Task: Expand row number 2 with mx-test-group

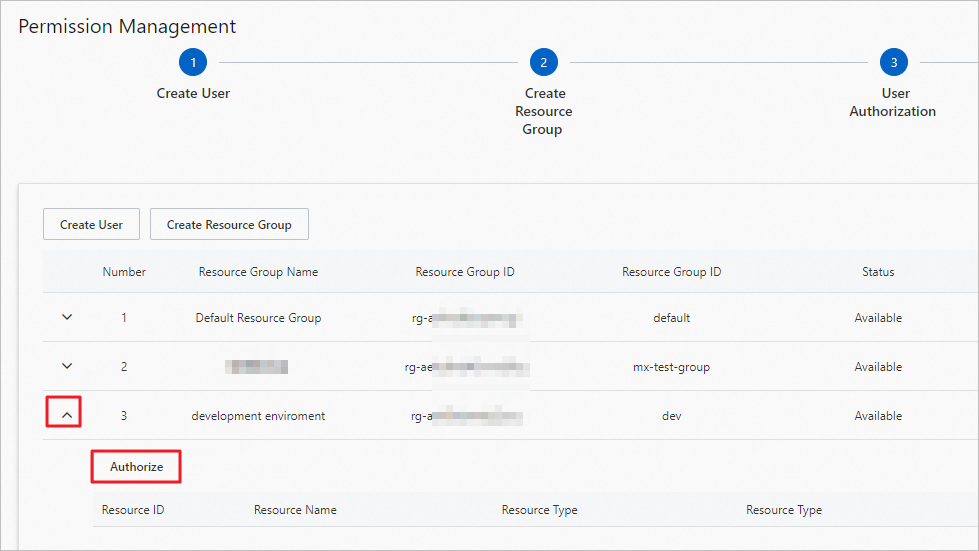Action: 67,366
